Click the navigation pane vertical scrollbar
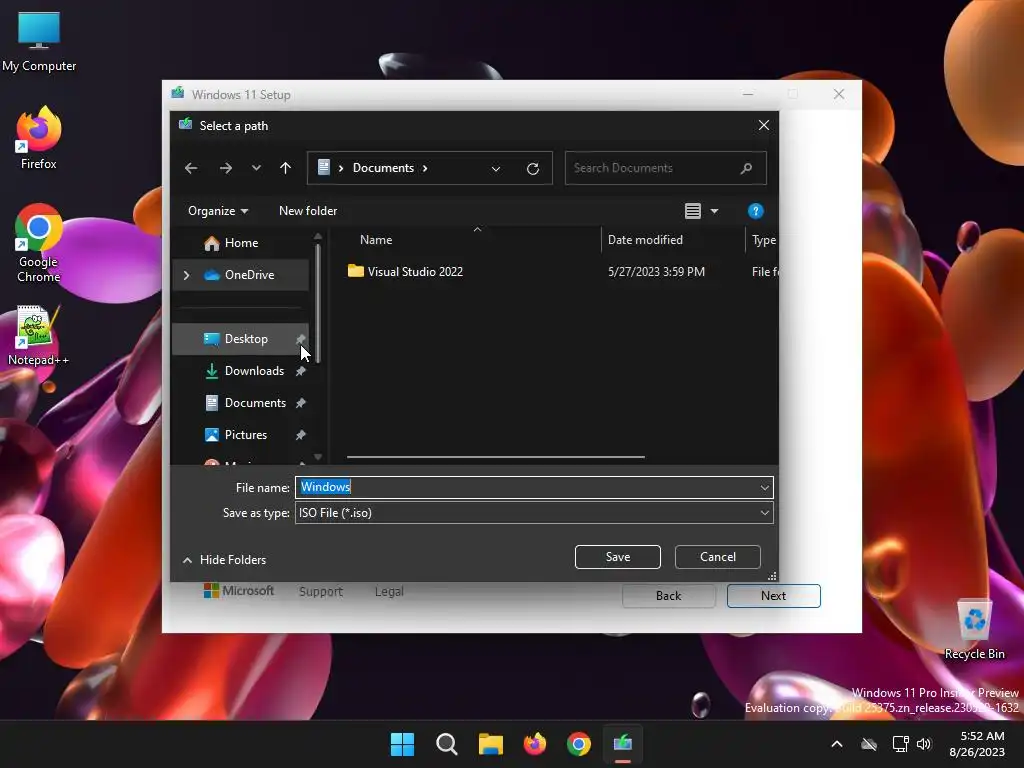 (318, 303)
